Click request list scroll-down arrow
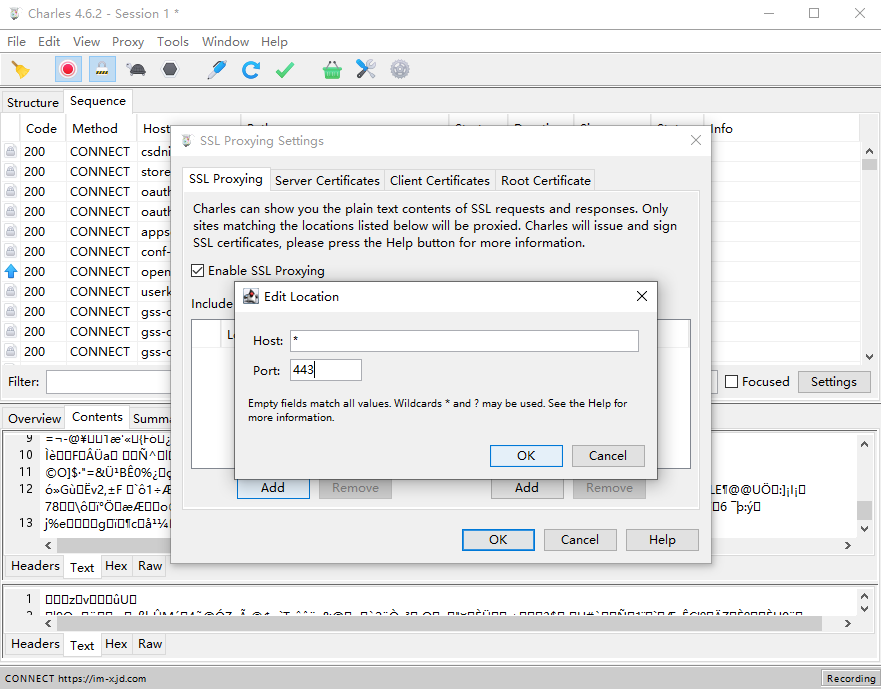Image resolution: width=881 pixels, height=689 pixels. (x=869, y=356)
